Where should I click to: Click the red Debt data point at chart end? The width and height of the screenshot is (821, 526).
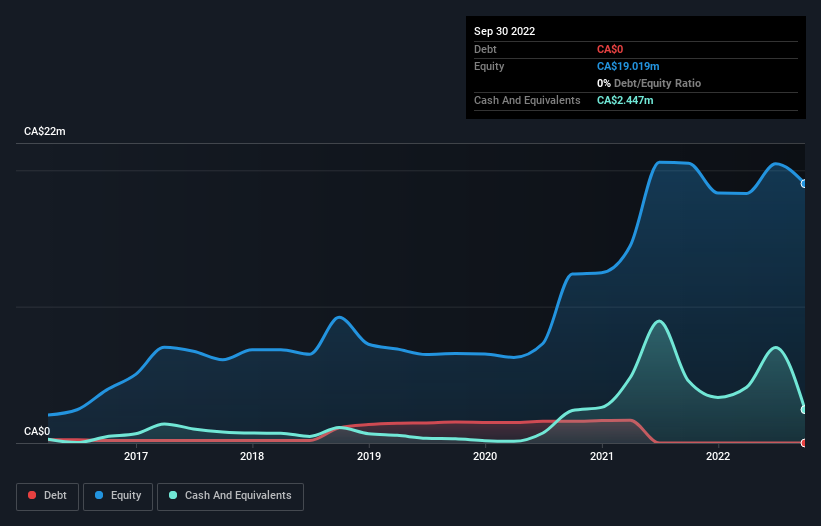(804, 443)
